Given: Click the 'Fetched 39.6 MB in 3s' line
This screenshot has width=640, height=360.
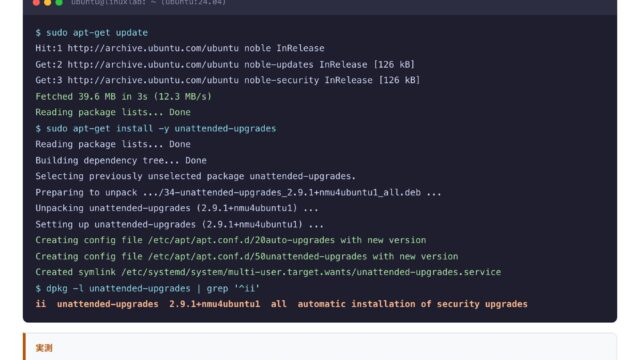Looking at the screenshot, I should click(123, 97).
